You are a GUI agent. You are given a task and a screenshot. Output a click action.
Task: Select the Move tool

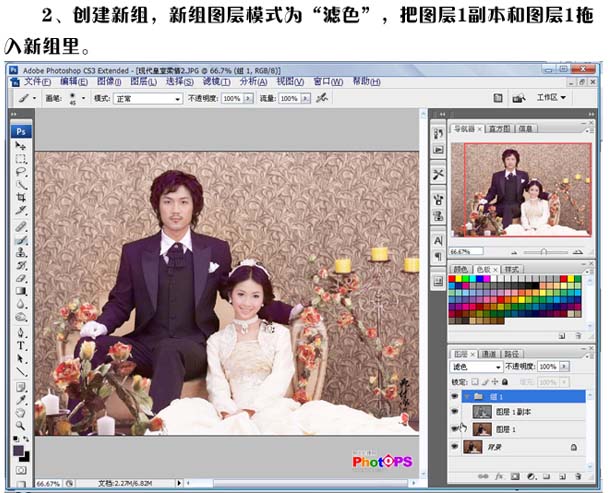coord(21,146)
